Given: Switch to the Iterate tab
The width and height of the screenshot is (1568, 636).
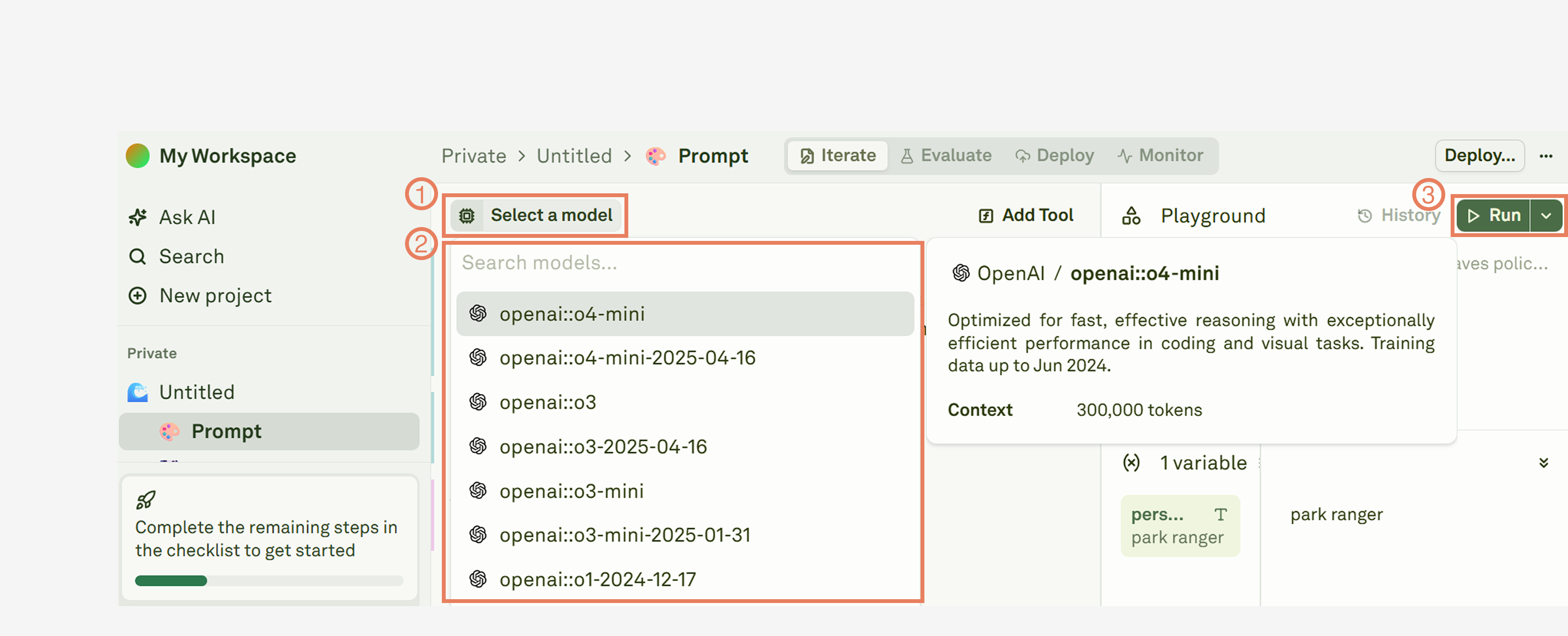Looking at the screenshot, I should tap(838, 156).
